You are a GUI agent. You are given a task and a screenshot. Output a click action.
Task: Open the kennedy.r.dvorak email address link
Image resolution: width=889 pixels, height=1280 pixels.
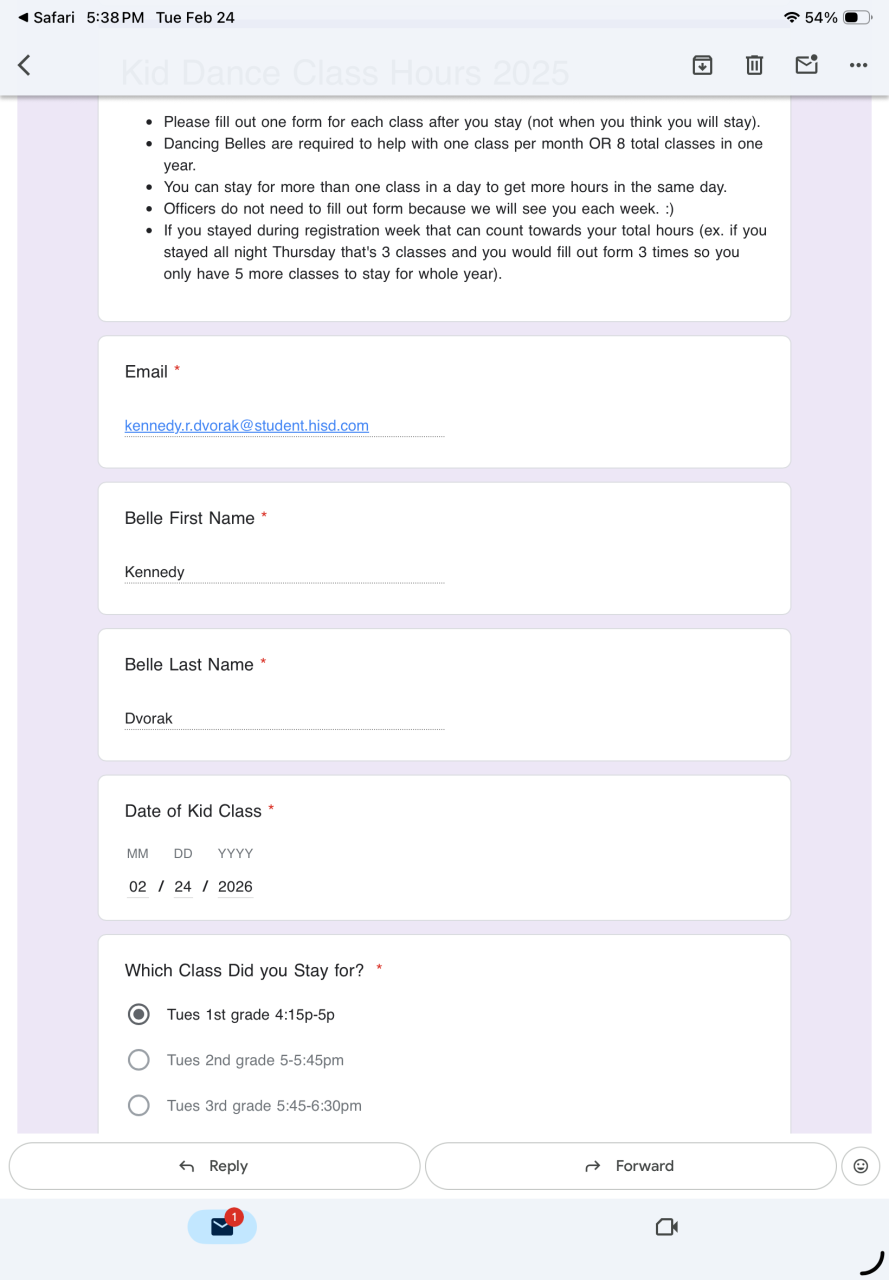tap(246, 426)
